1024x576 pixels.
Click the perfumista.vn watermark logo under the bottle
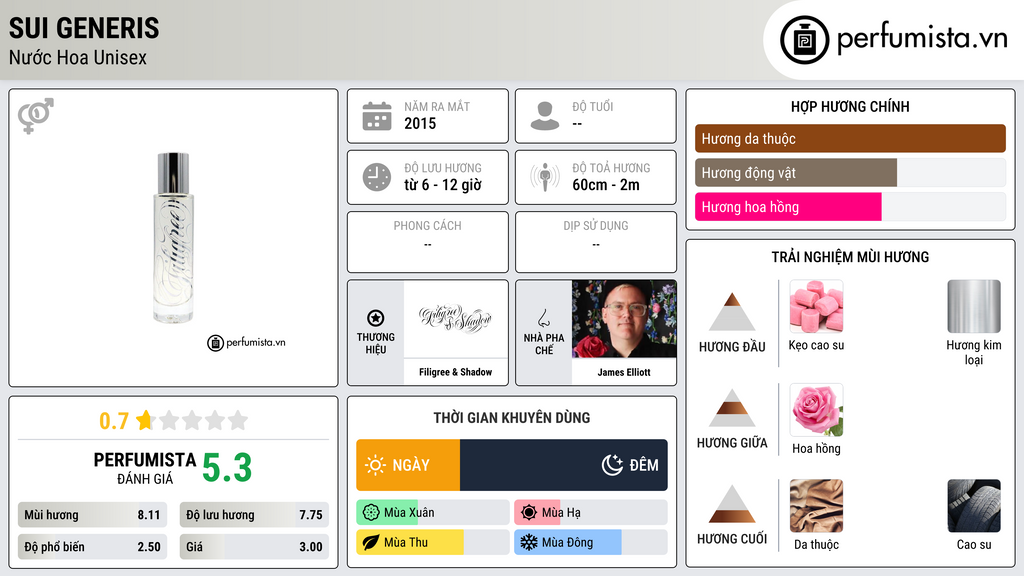coord(246,342)
